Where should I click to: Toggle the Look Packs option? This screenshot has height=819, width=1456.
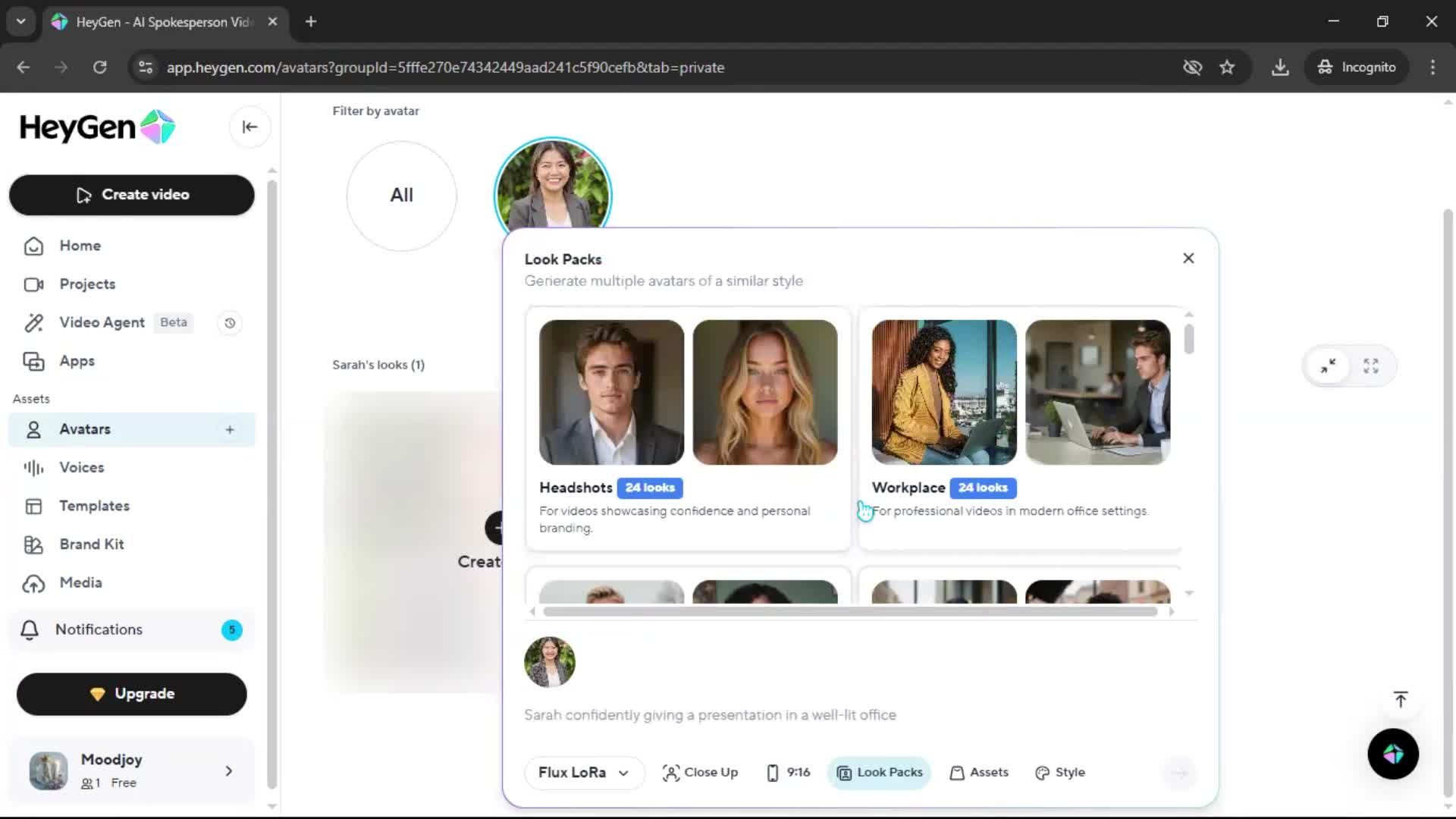[x=880, y=772]
